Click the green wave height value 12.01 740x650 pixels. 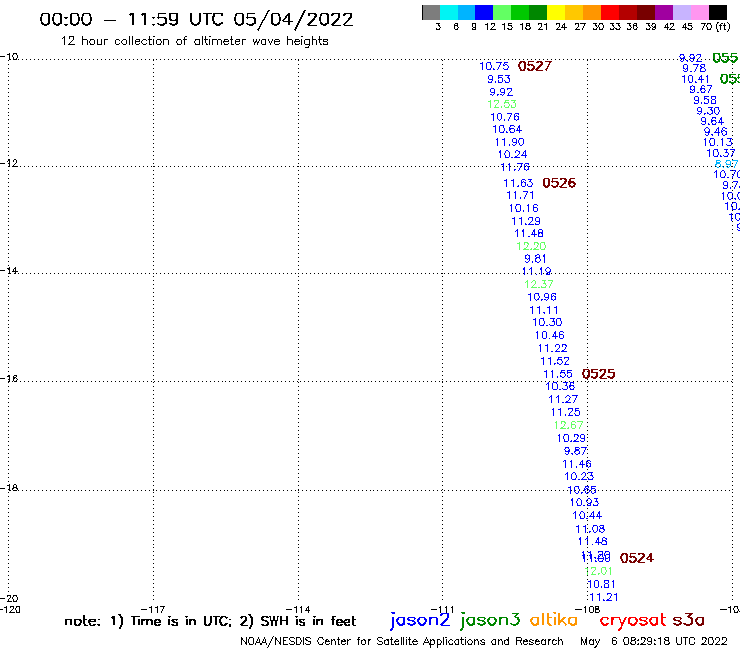coord(598,571)
